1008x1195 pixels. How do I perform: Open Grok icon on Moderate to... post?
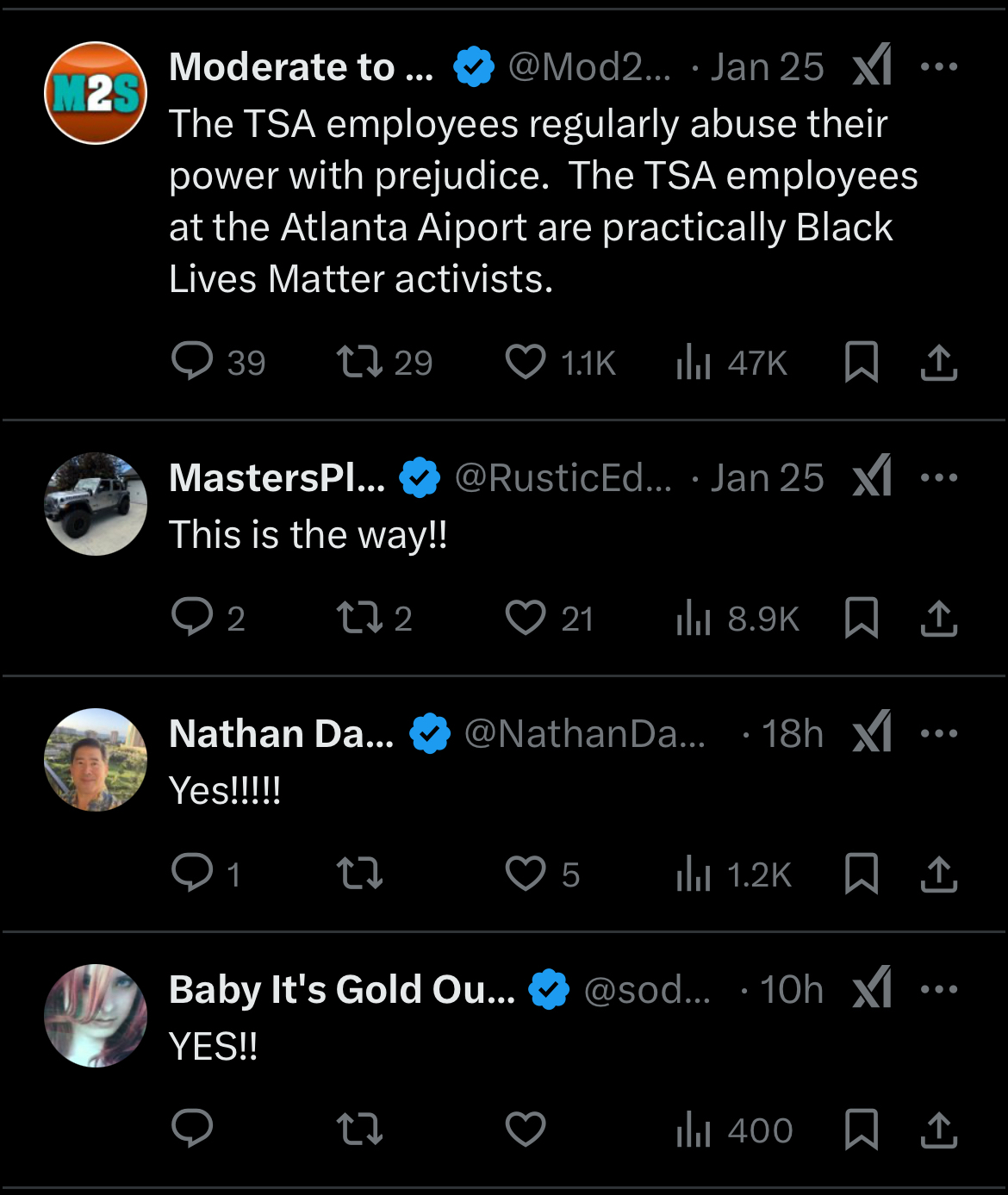[x=872, y=66]
